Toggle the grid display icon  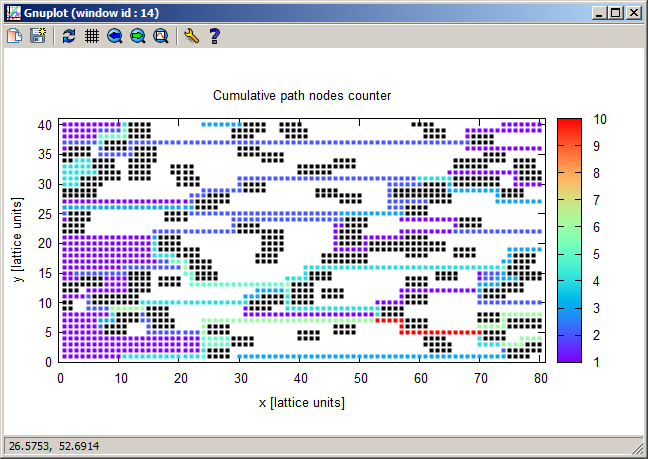[91, 35]
